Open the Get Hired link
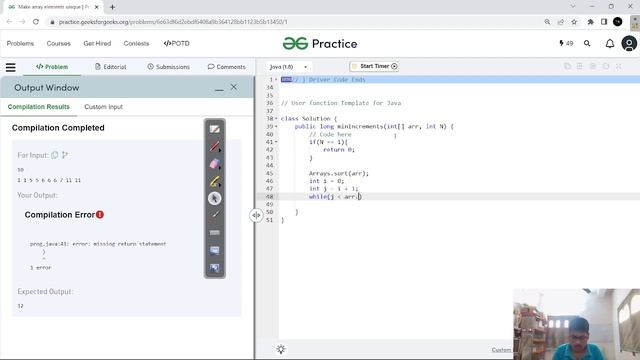The height and width of the screenshot is (360, 640). (97, 43)
